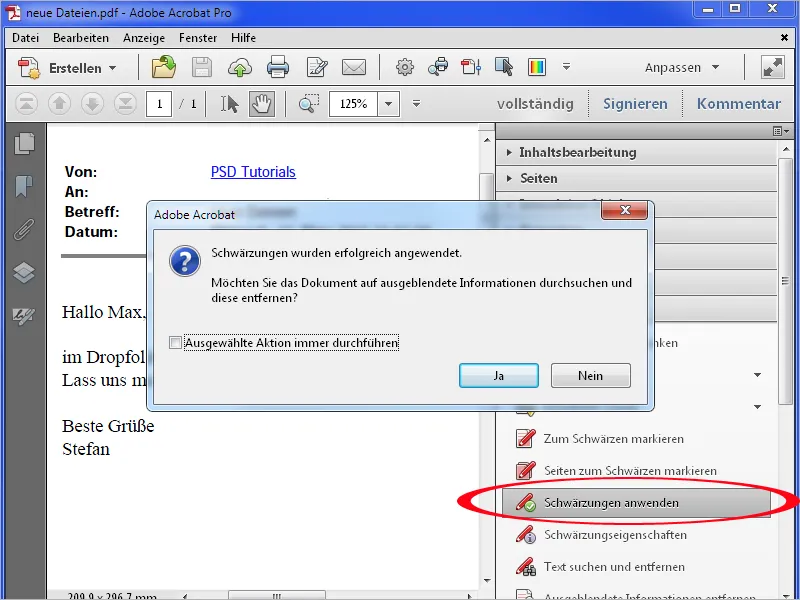800x600 pixels.
Task: Open the layers sidebar panel
Action: pyautogui.click(x=24, y=273)
